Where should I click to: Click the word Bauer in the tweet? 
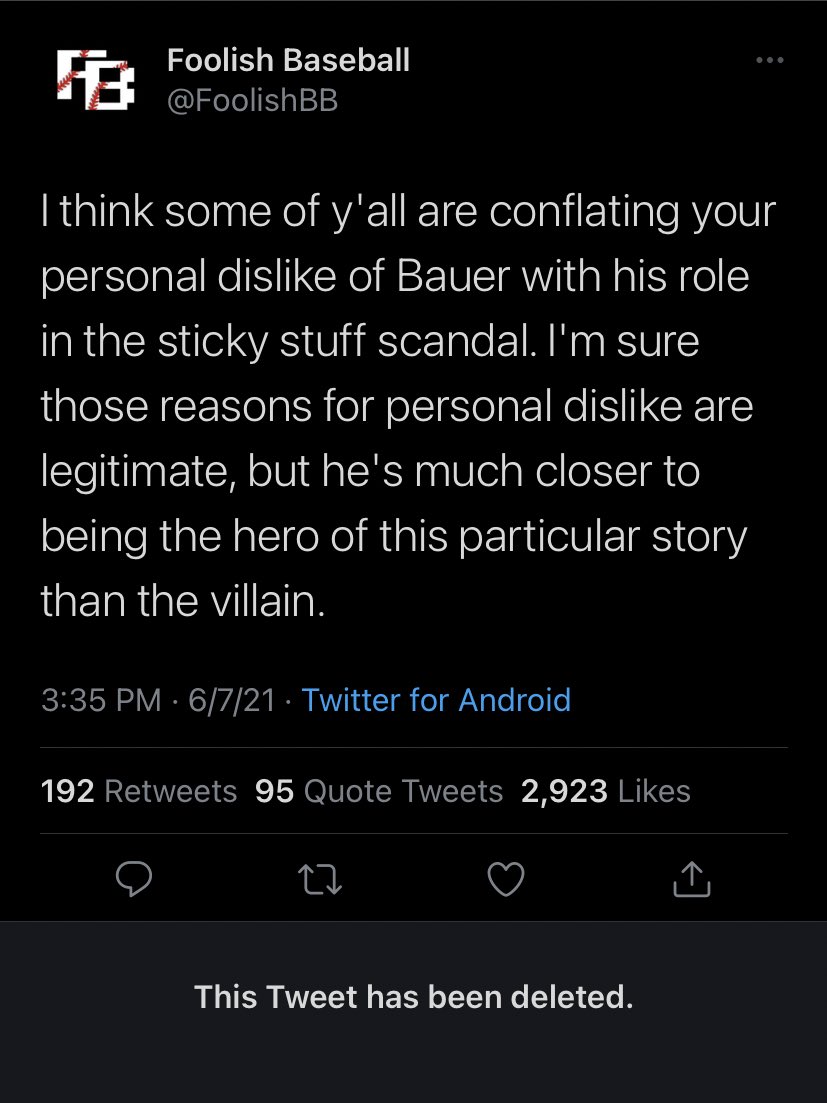[452, 276]
